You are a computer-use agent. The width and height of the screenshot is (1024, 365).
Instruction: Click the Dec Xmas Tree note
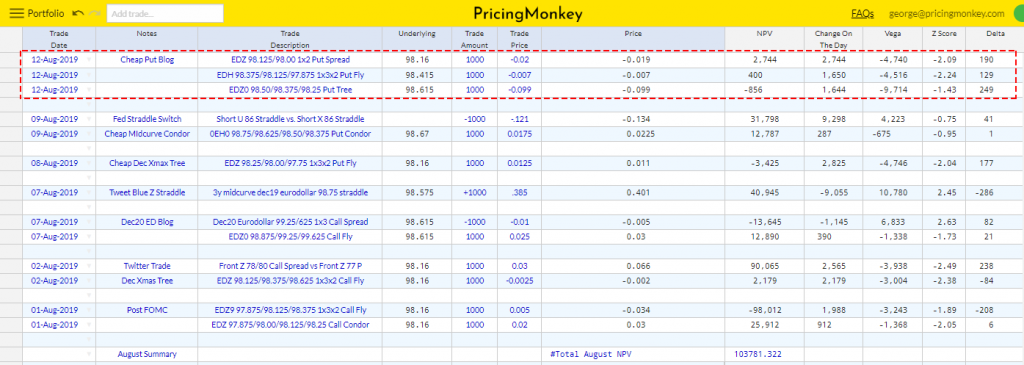click(x=146, y=281)
